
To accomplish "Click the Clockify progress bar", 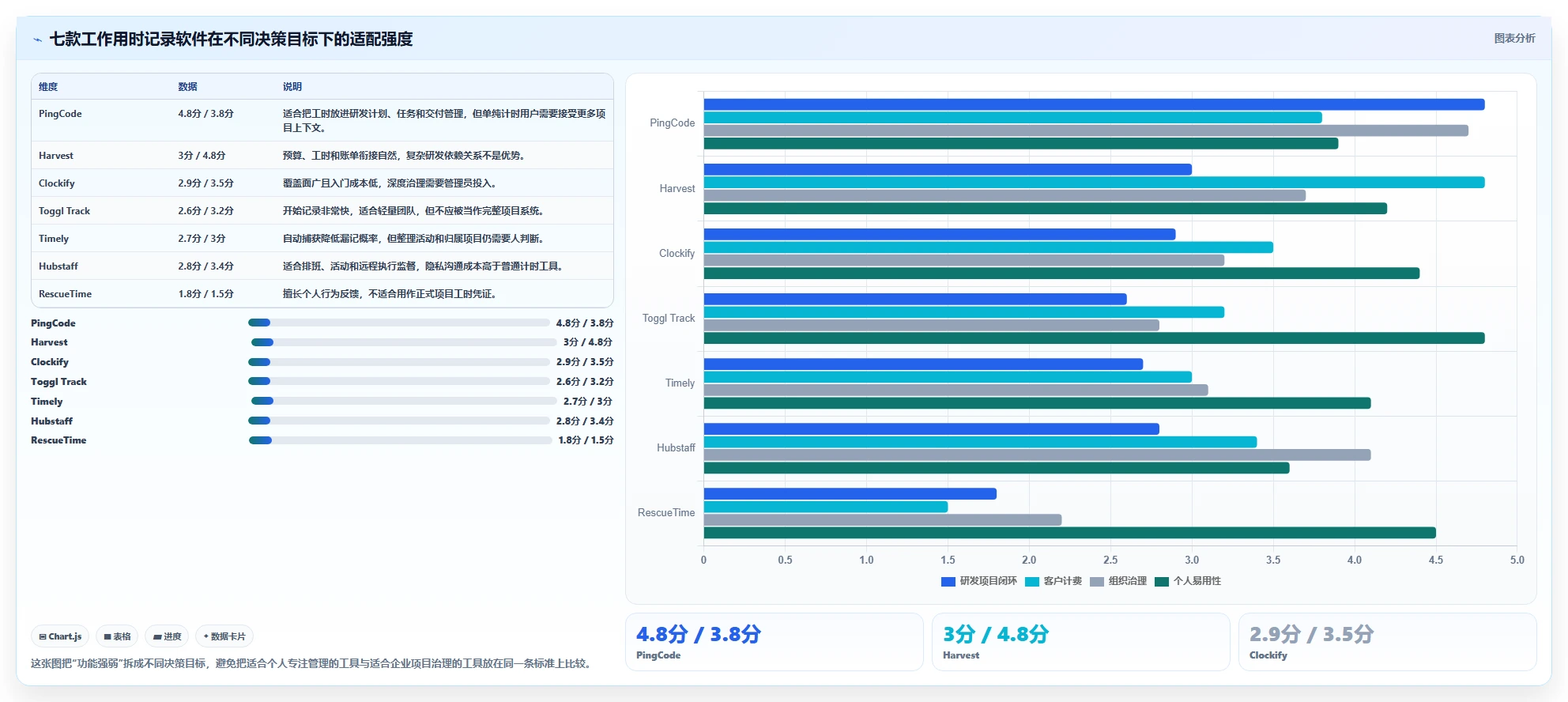I will click(398, 362).
